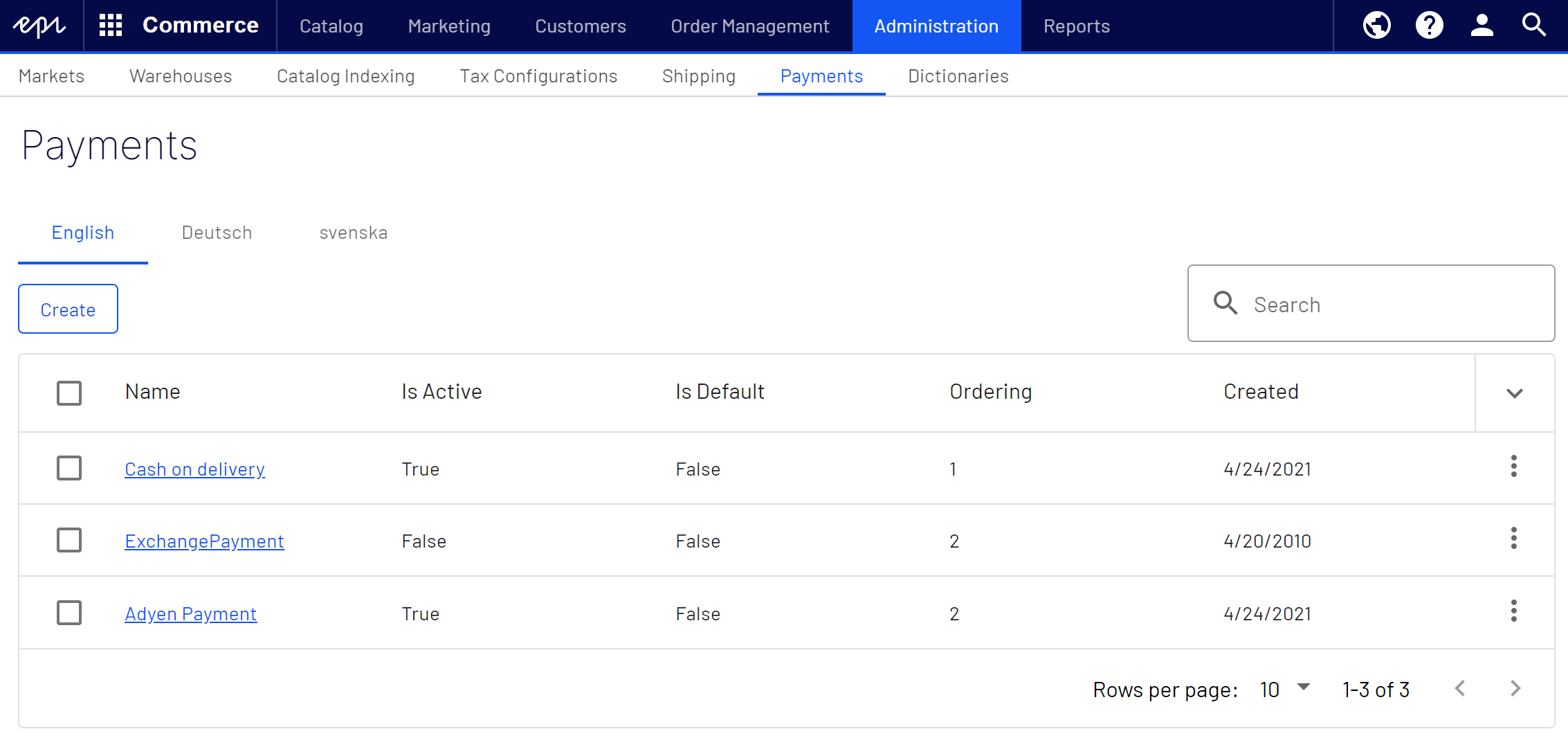Open global search via magnifier icon

pos(1534,25)
